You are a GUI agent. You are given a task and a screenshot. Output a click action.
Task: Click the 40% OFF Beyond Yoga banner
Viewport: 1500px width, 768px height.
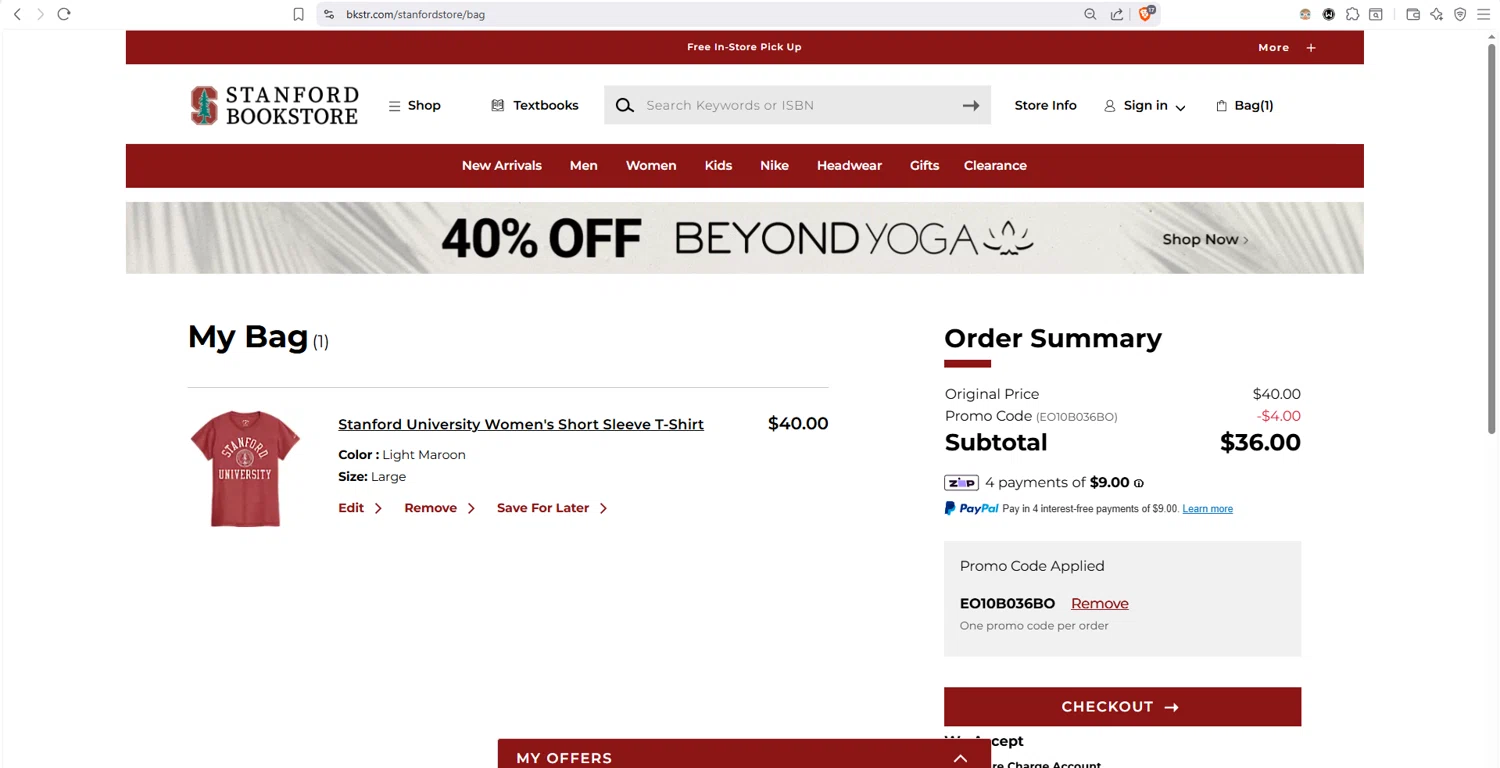pyautogui.click(x=744, y=238)
